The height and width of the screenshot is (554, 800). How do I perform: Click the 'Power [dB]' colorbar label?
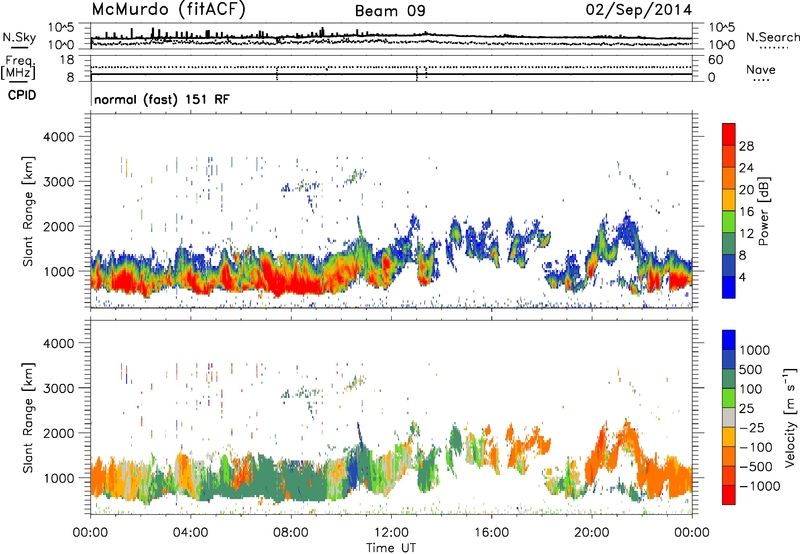[x=764, y=211]
